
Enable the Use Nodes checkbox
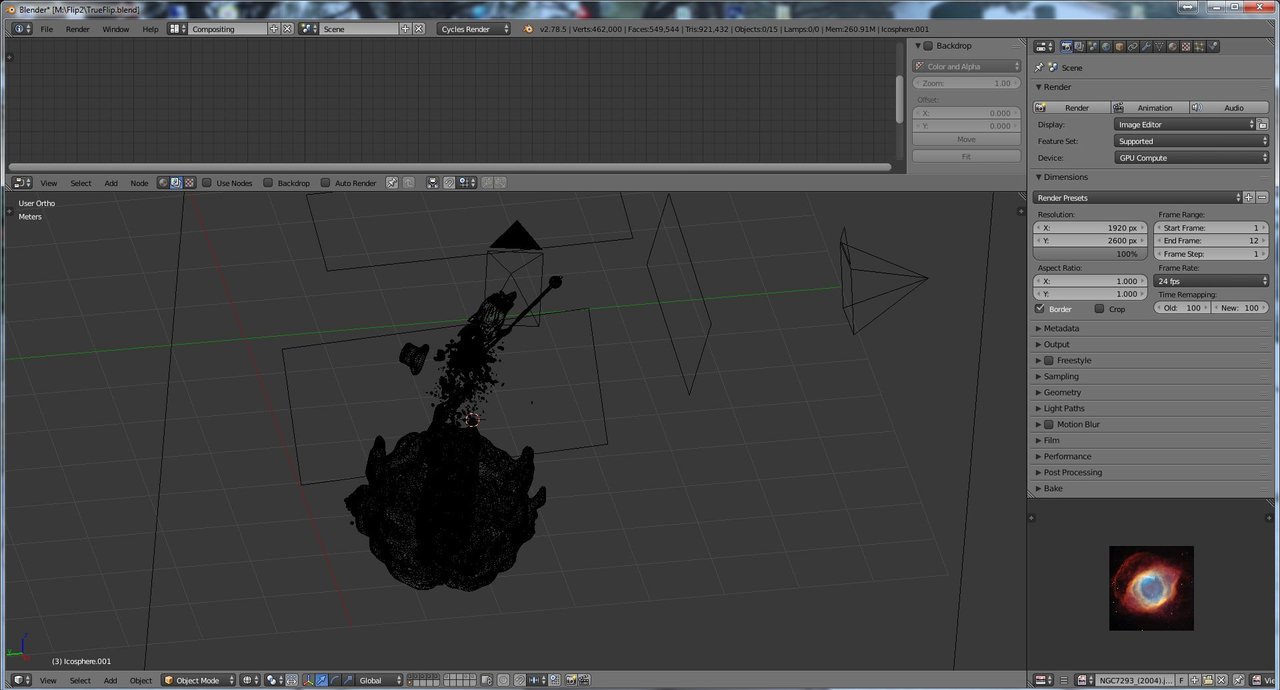(207, 183)
